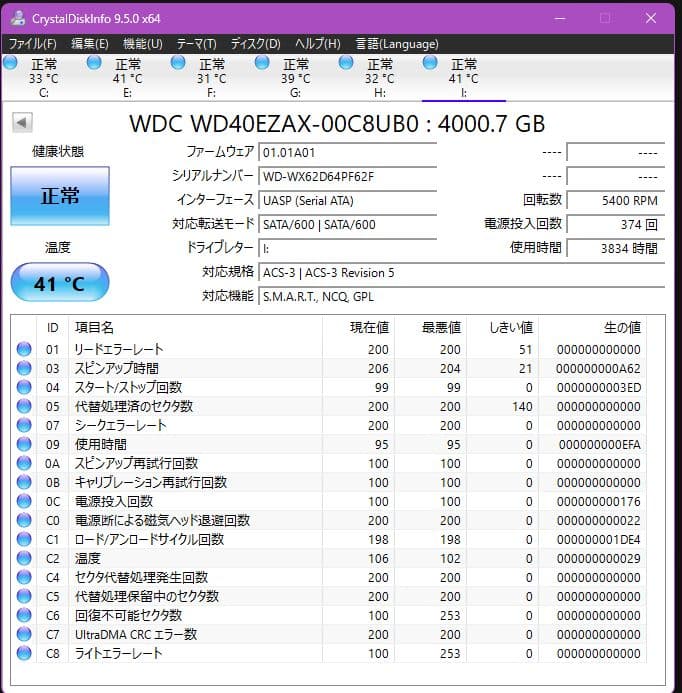Image resolution: width=682 pixels, height=693 pixels.
Task: Click the disk title WDC WD40EZAX-00C8UB0
Action: (x=274, y=124)
